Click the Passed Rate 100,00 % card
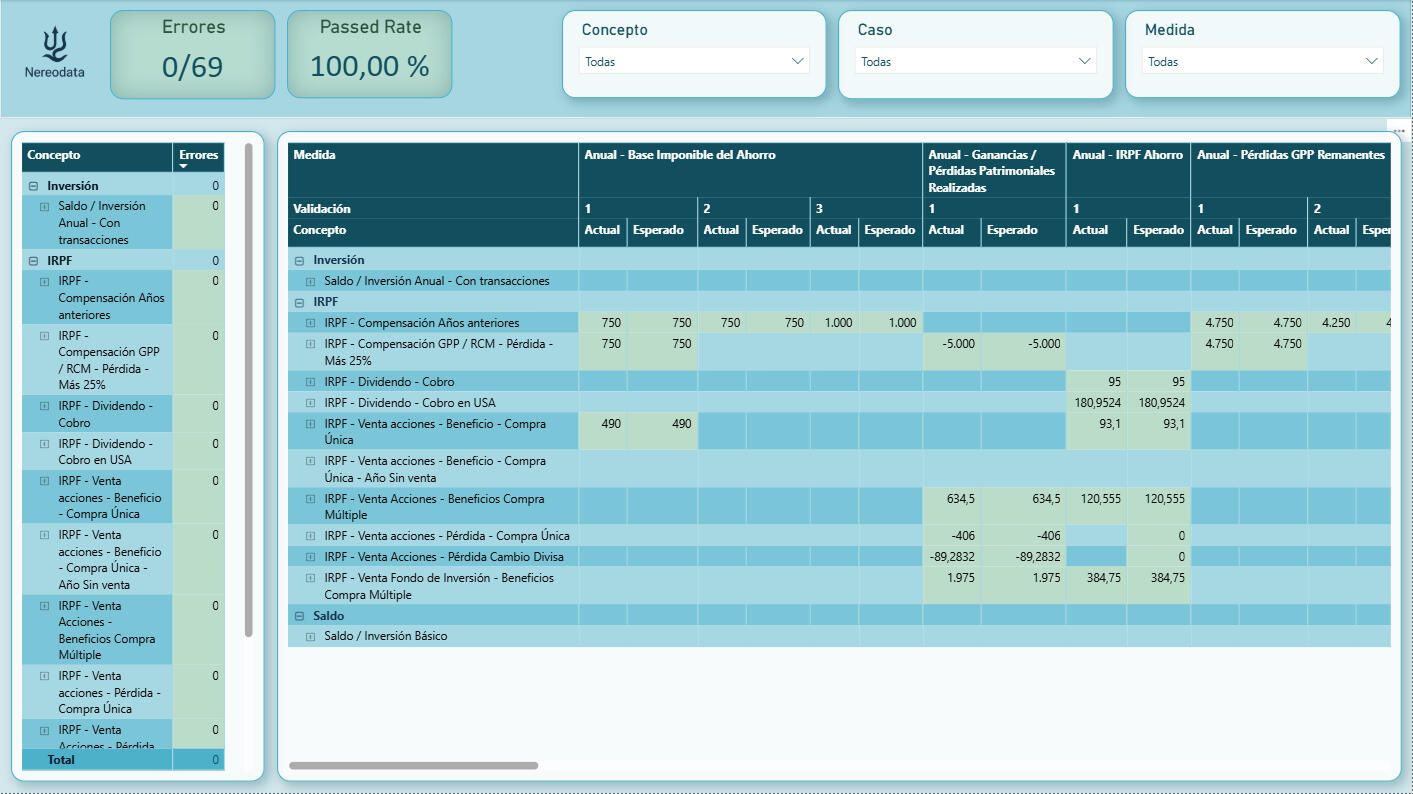Image resolution: width=1413 pixels, height=794 pixels. (369, 55)
